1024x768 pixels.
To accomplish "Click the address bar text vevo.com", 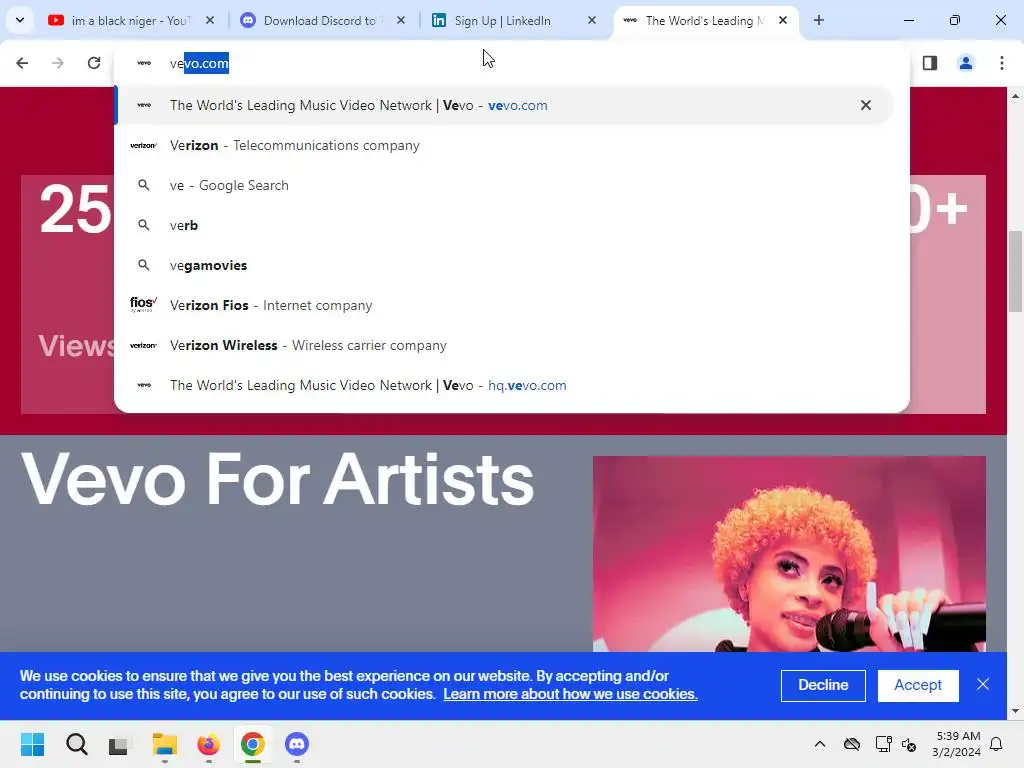I will click(x=199, y=63).
